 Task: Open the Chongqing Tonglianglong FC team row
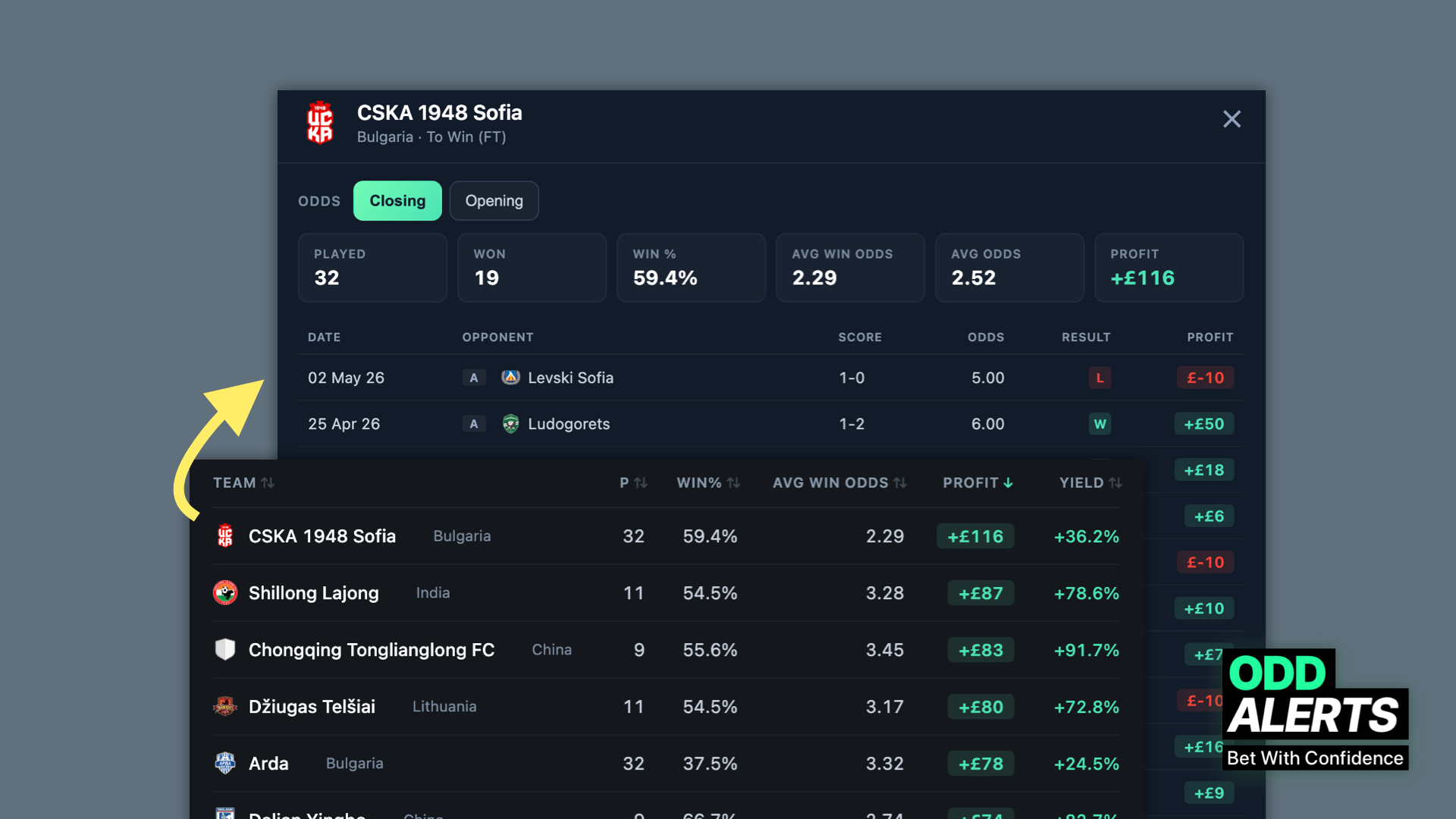(667, 650)
